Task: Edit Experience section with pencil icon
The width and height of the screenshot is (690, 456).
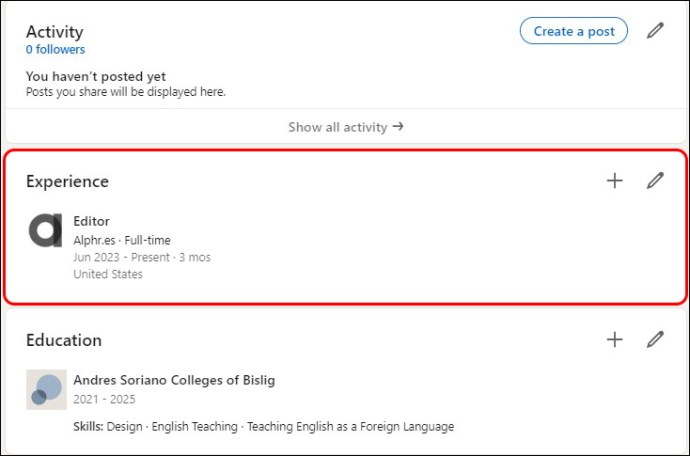Action: [655, 180]
